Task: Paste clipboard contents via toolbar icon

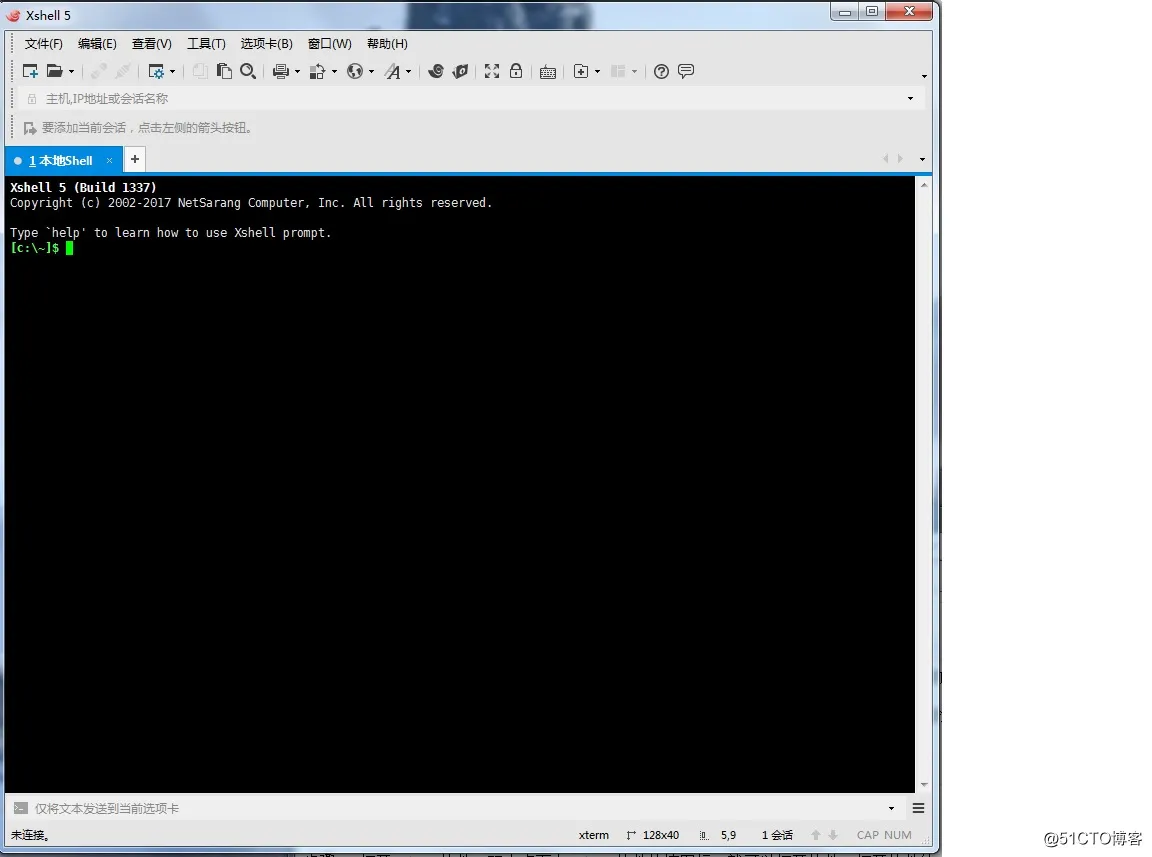Action: point(224,71)
